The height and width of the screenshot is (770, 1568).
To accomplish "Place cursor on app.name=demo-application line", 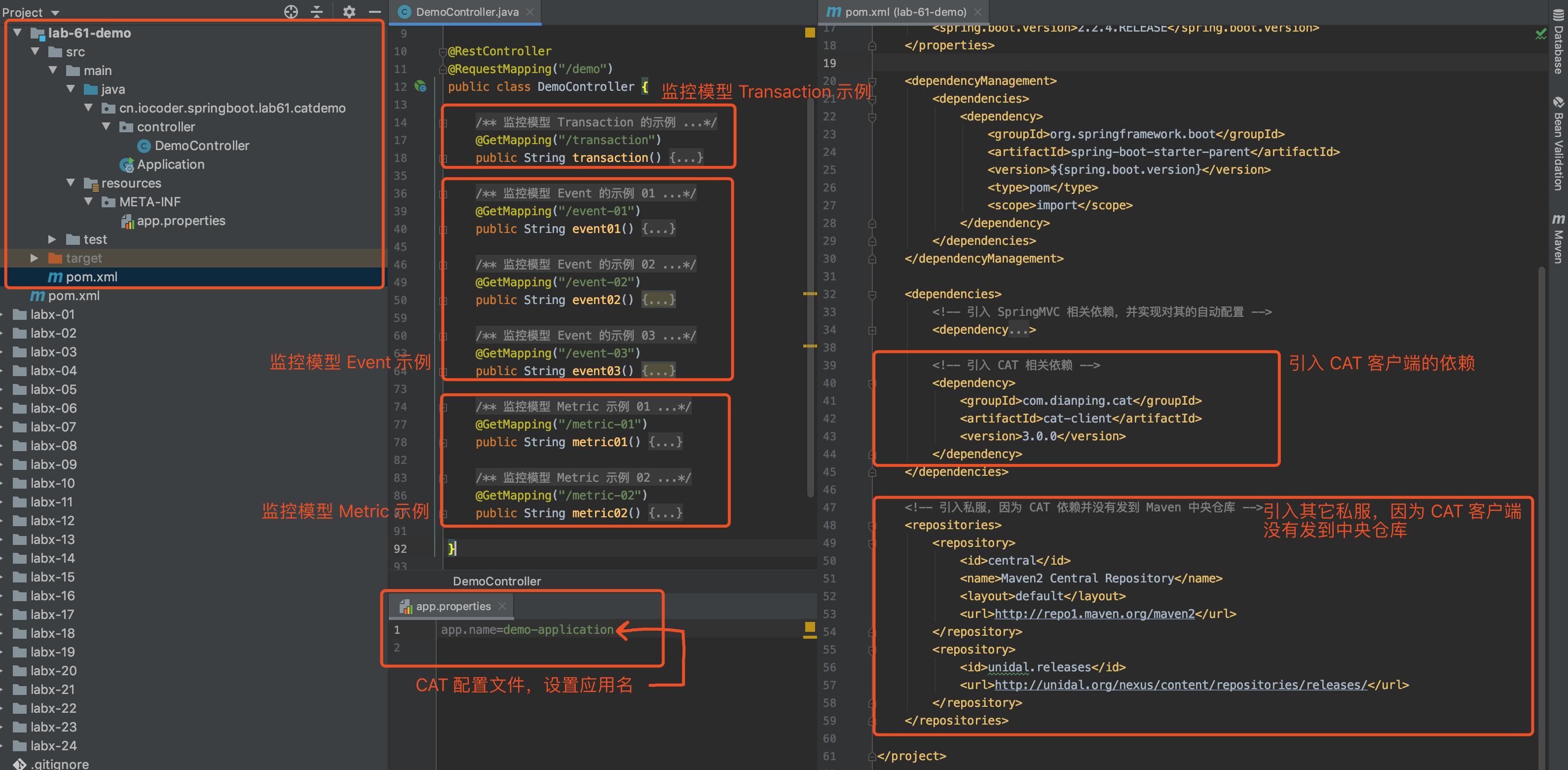I will [x=527, y=630].
